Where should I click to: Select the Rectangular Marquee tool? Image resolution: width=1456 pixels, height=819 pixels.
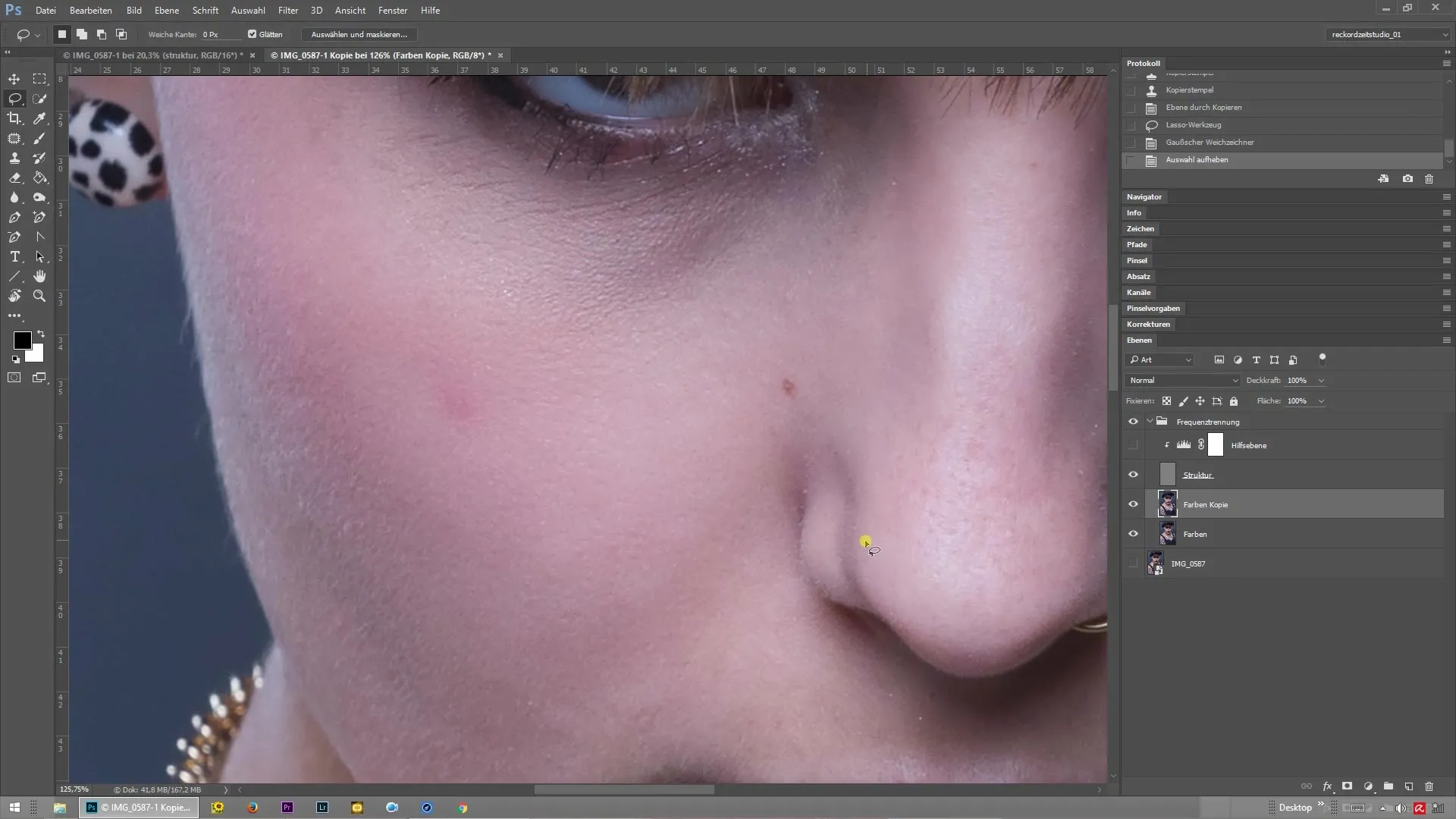point(39,79)
